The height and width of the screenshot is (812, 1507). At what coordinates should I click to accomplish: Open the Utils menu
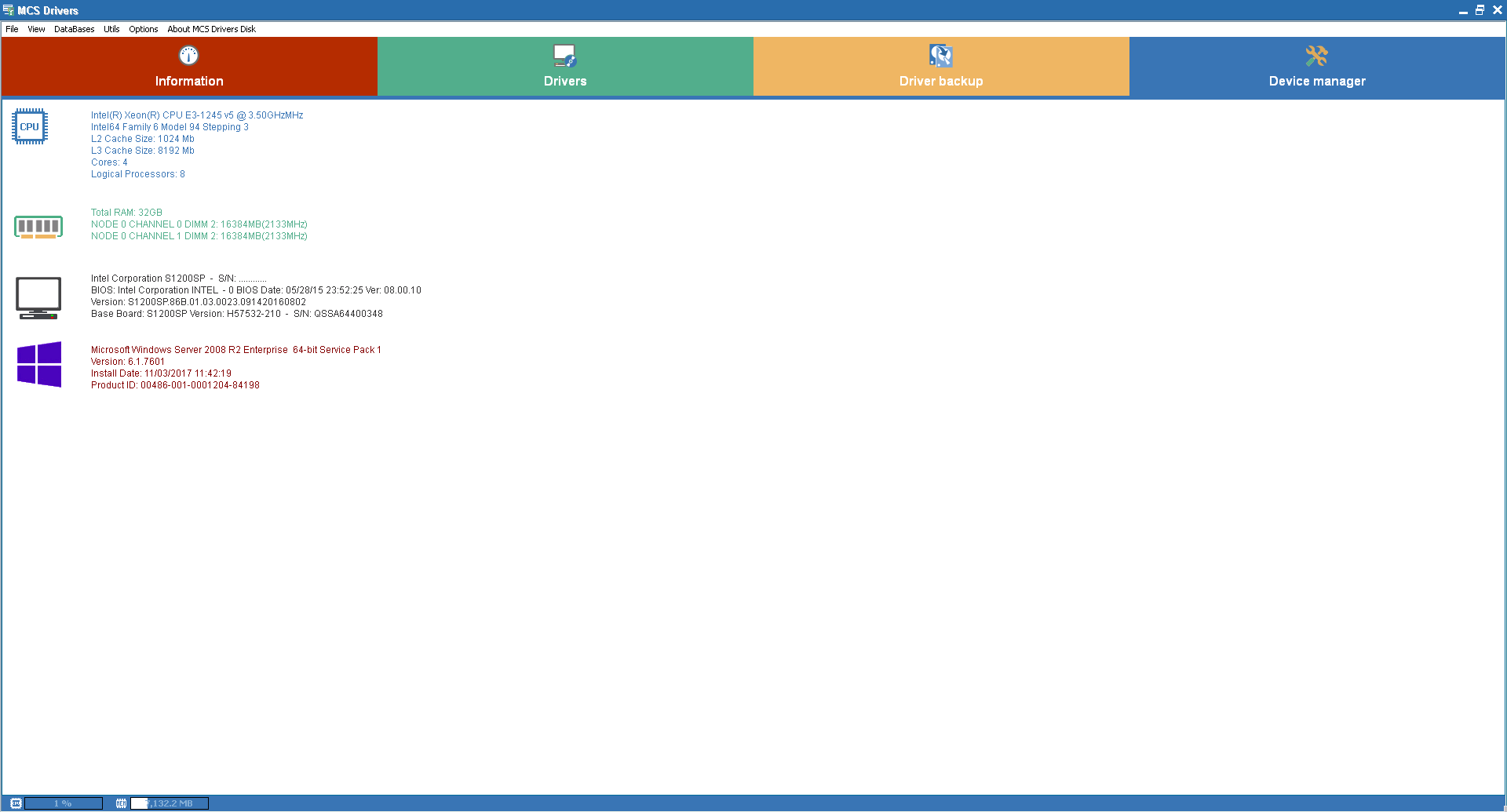pyautogui.click(x=111, y=29)
